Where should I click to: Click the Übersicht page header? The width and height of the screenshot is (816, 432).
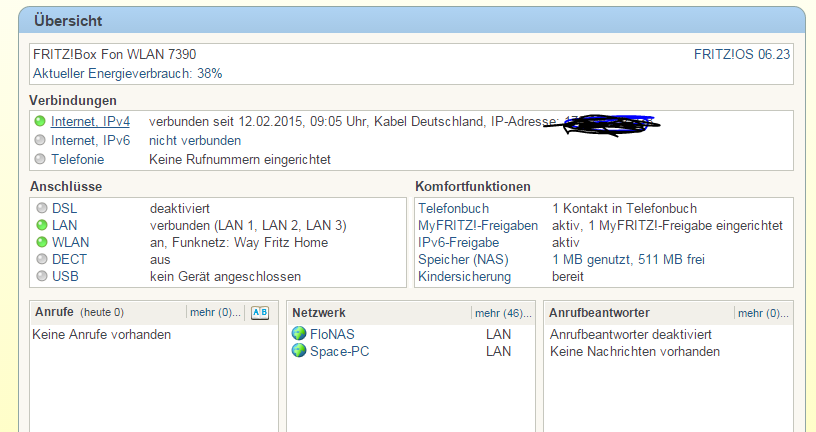[68, 21]
